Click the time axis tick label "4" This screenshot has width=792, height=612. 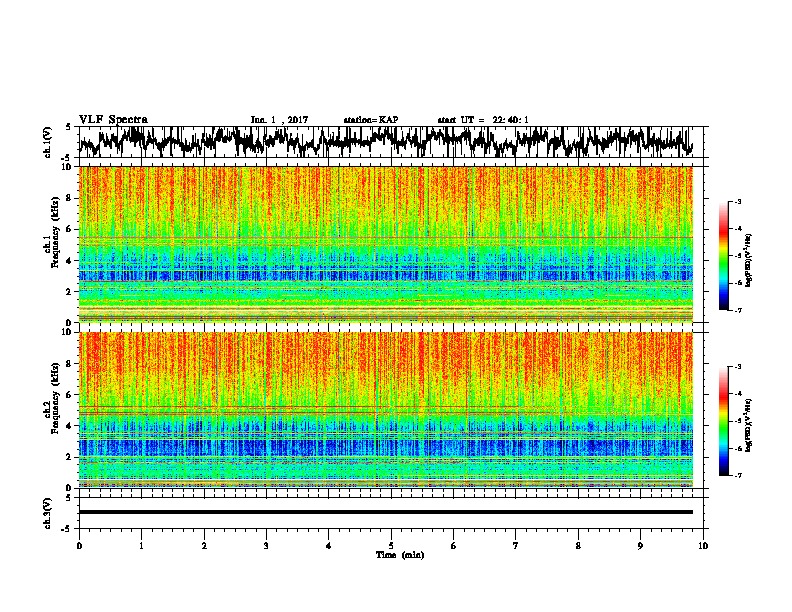[x=329, y=546]
